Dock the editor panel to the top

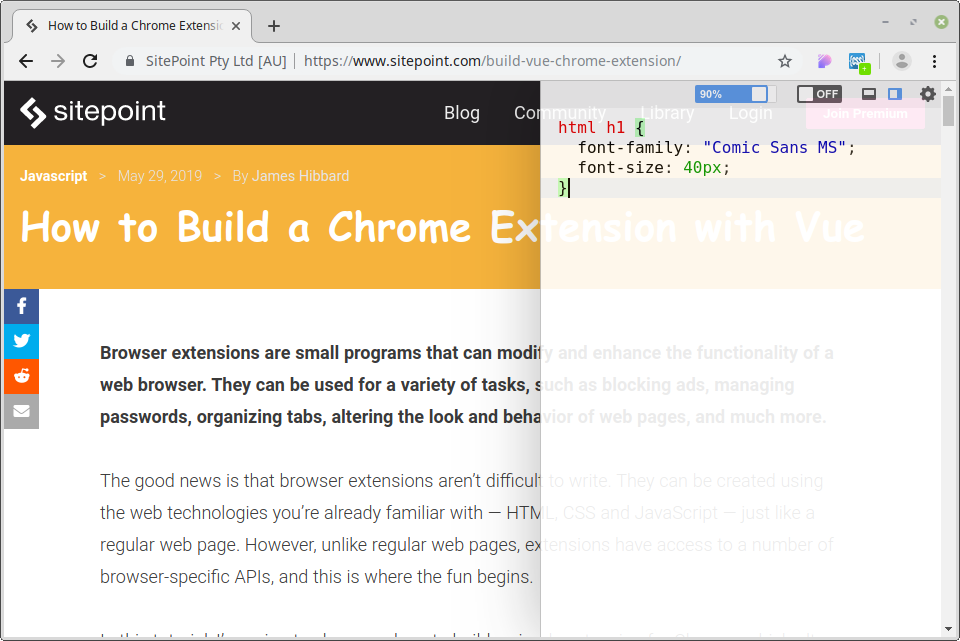(869, 94)
